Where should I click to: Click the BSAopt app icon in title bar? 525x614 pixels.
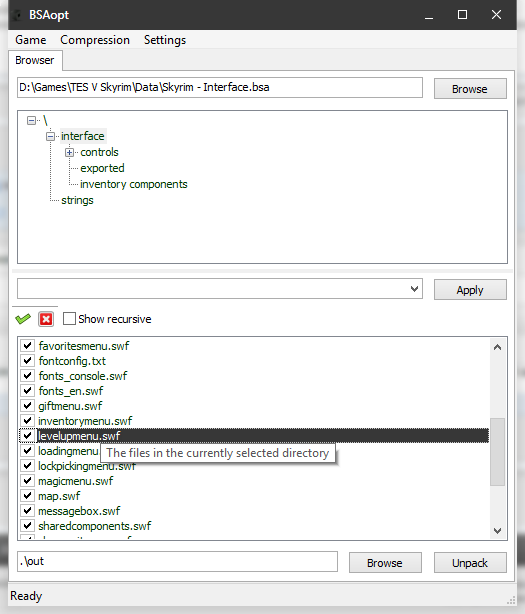pos(17,15)
